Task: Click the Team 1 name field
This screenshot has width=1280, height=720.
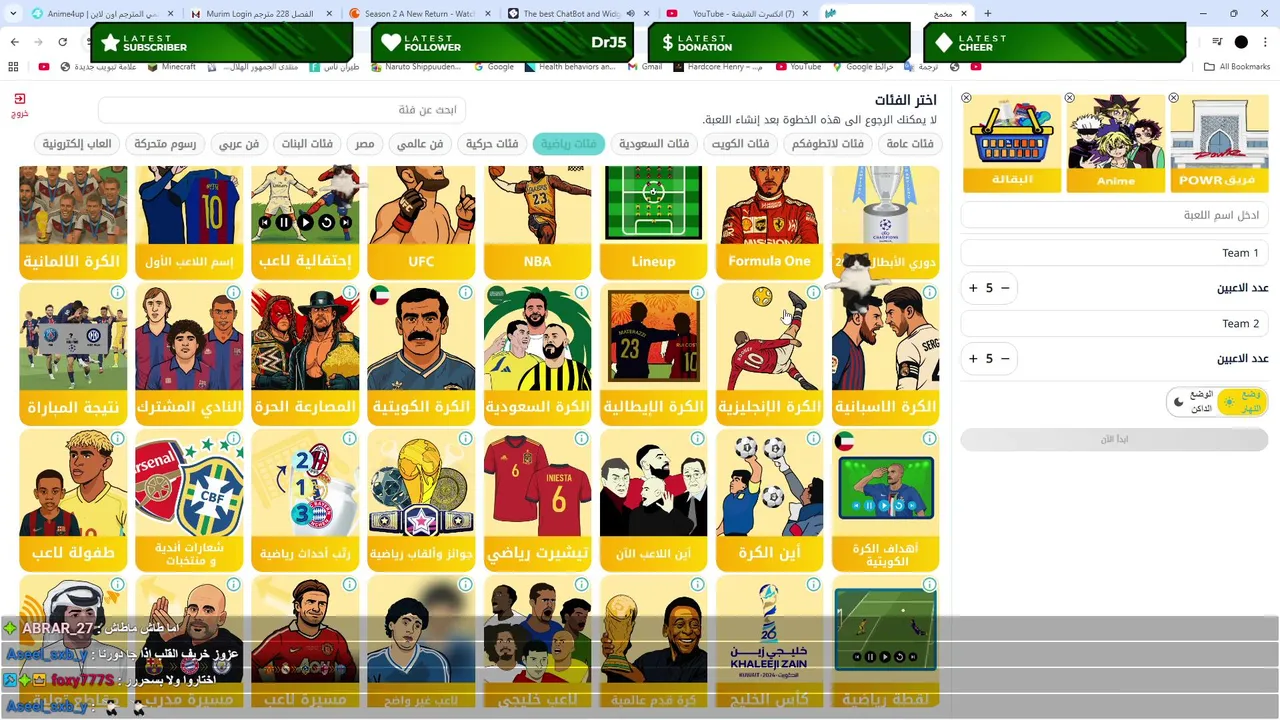Action: coord(1114,253)
